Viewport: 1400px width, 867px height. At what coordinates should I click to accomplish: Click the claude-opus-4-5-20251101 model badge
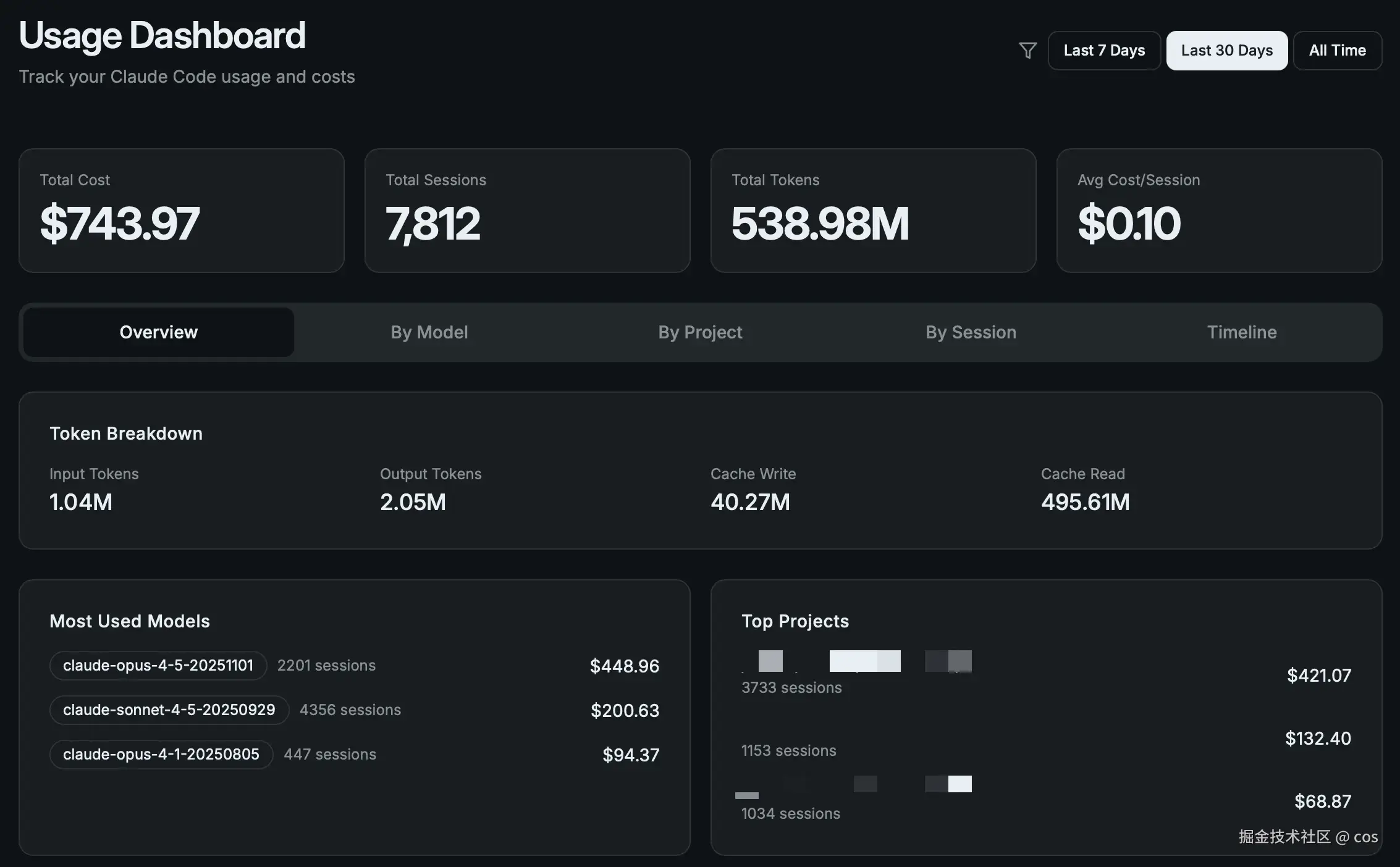158,666
